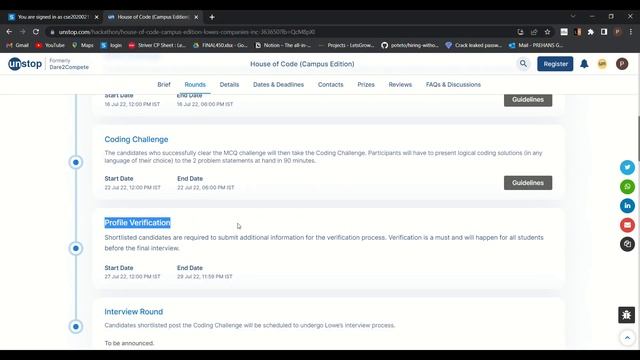The width and height of the screenshot is (640, 360).
Task: Click the gold coin icon in header
Action: click(x=602, y=64)
